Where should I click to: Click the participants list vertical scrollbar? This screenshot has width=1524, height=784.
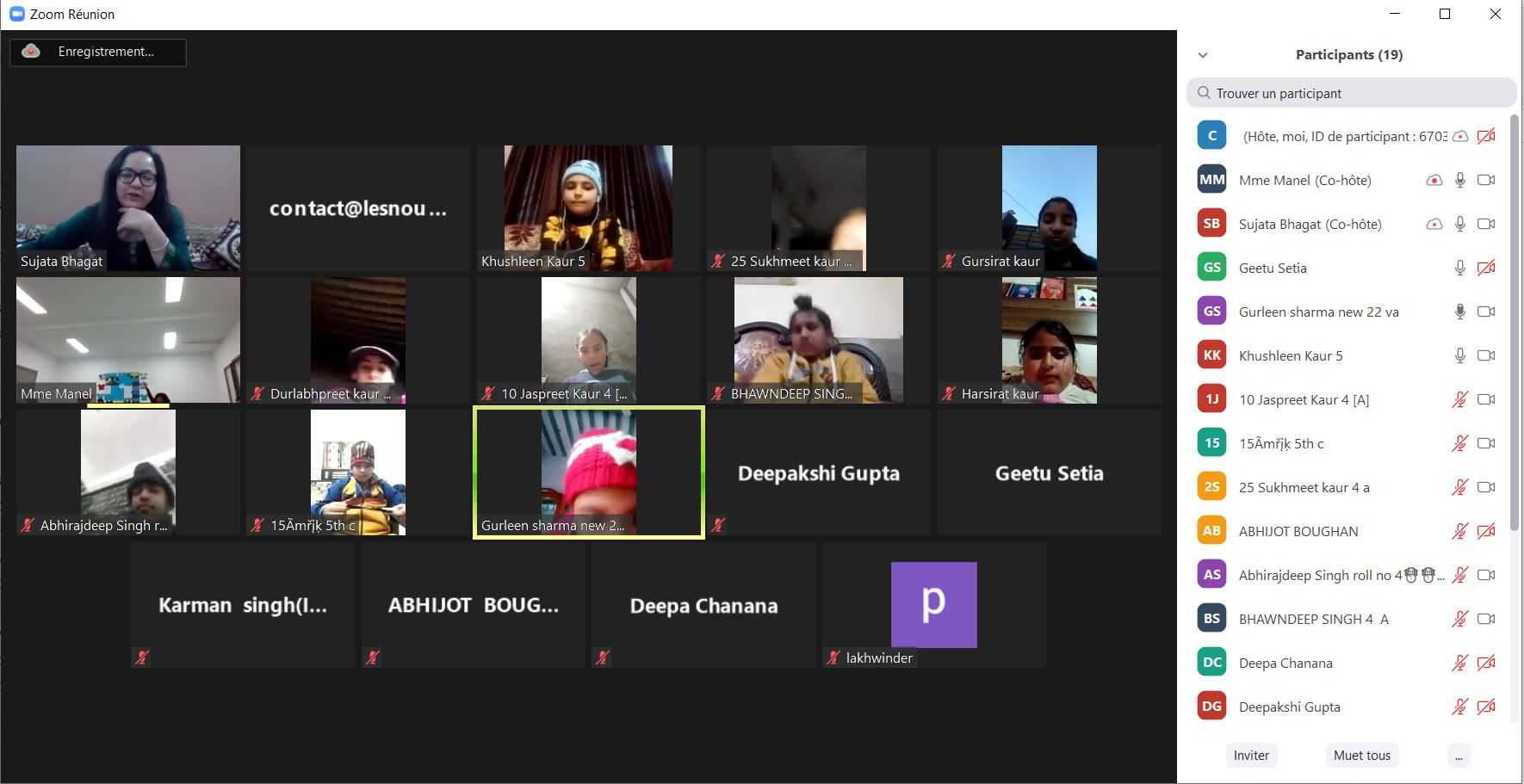pyautogui.click(x=1514, y=318)
